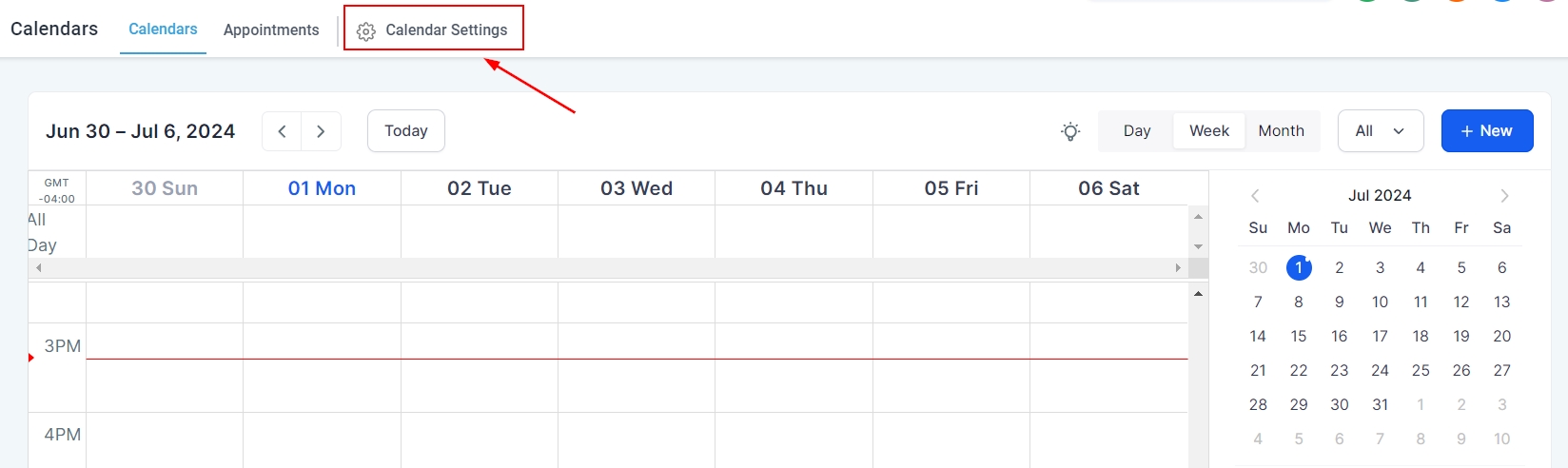1568x468 pixels.
Task: Create a new event with New button
Action: pyautogui.click(x=1486, y=131)
